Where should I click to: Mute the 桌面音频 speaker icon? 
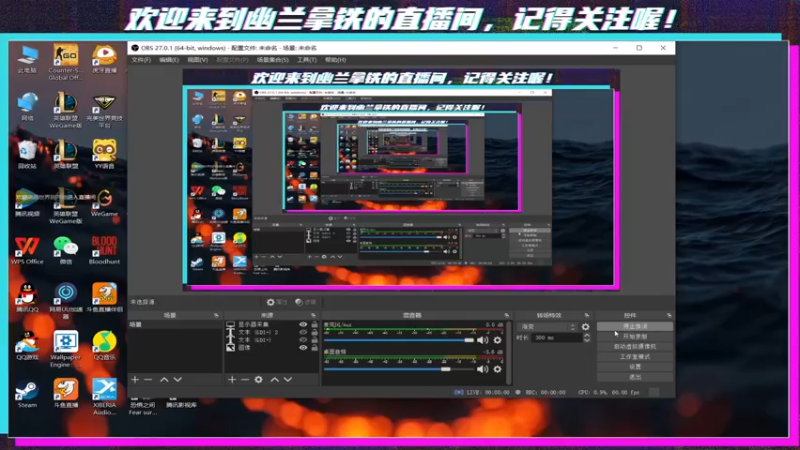pos(482,369)
